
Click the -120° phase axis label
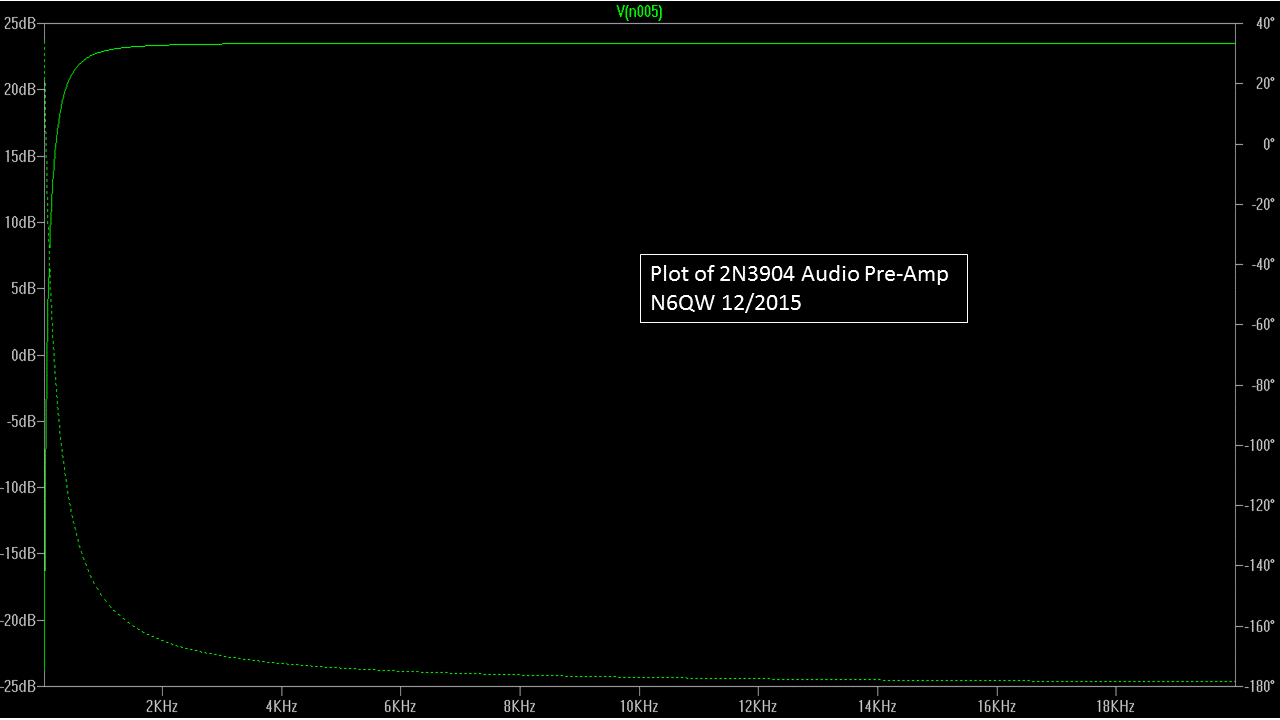[1260, 505]
